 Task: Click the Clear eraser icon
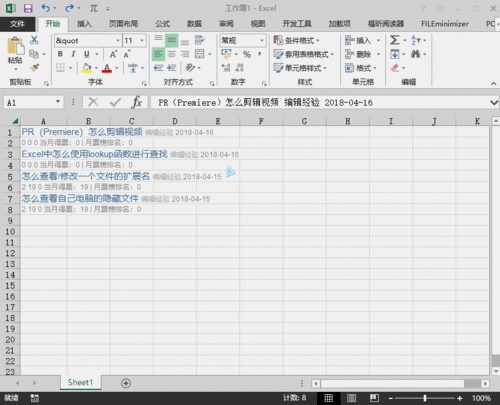point(395,68)
